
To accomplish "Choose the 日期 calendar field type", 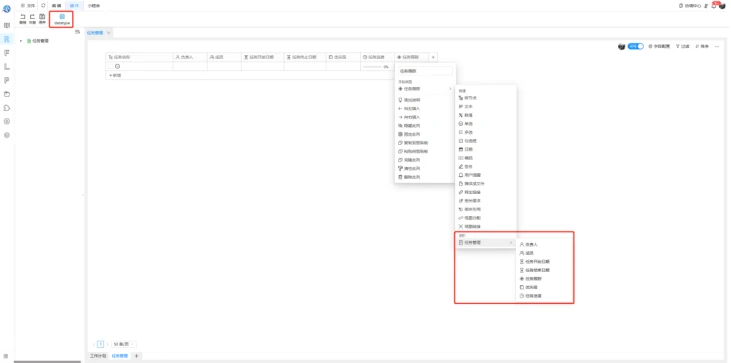I will pos(465,149).
